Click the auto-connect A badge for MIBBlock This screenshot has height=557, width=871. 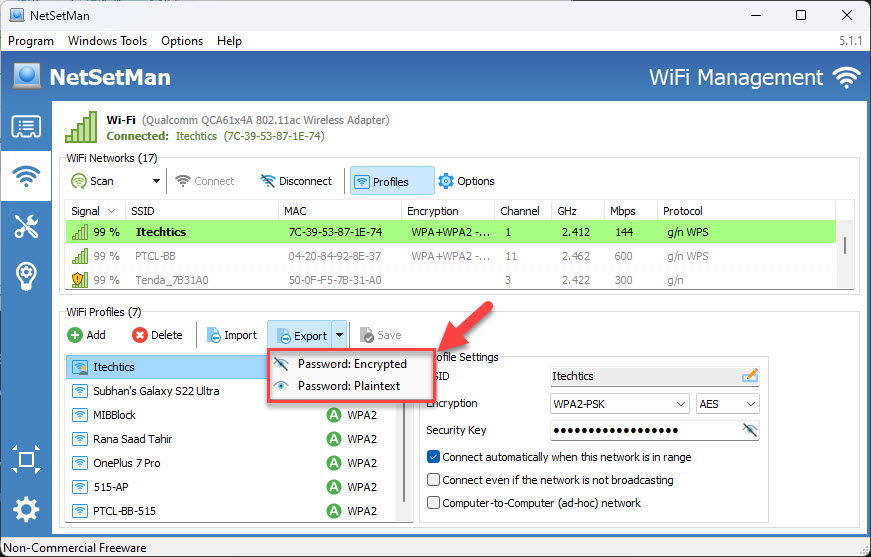pos(333,415)
